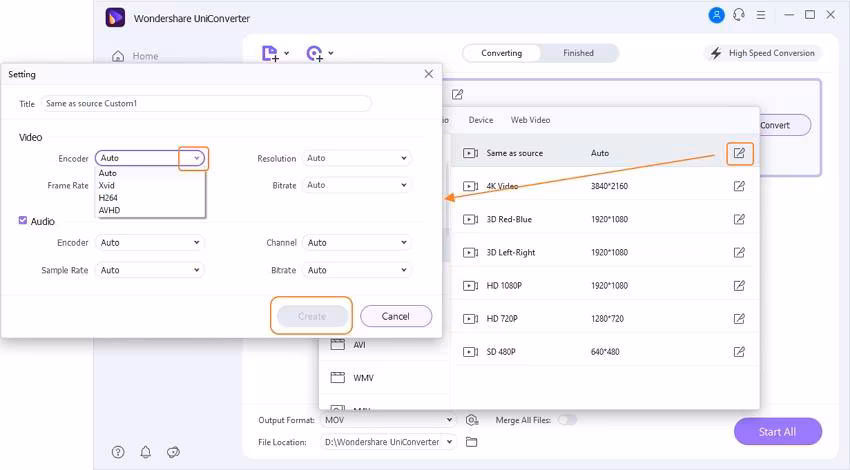
Task: Click the WMV format icon
Action: [x=338, y=377]
